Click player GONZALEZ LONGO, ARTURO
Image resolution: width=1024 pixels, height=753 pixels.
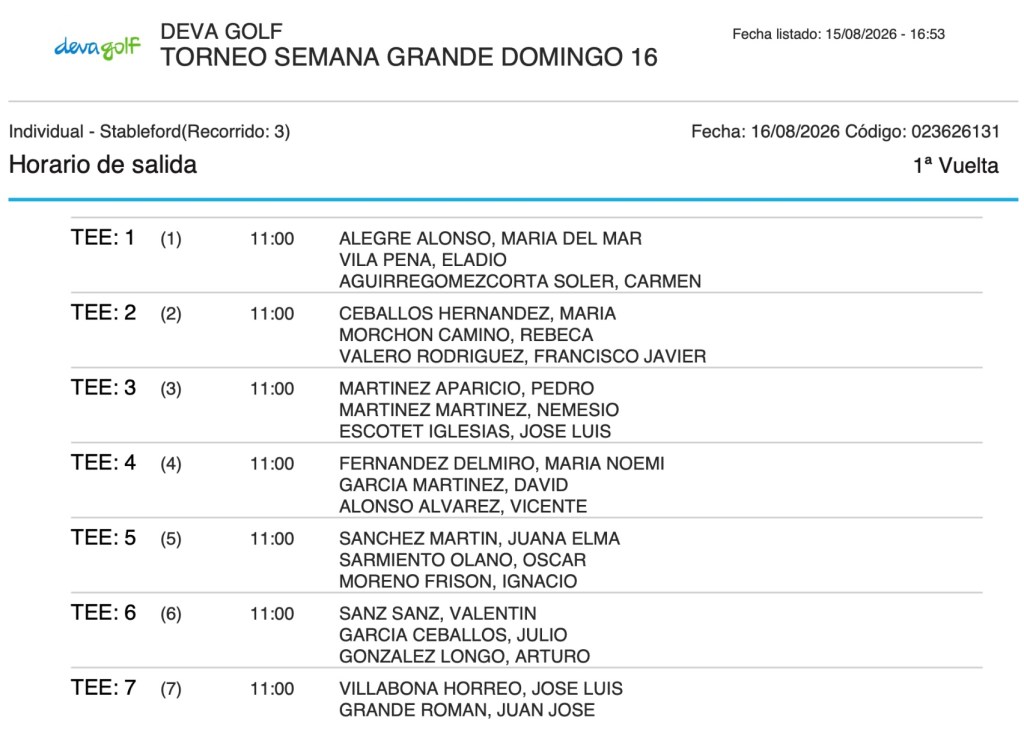point(464,656)
